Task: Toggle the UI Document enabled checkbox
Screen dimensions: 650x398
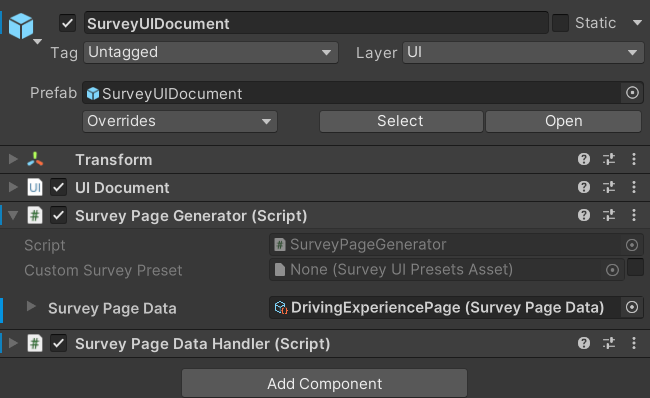Action: (x=58, y=187)
